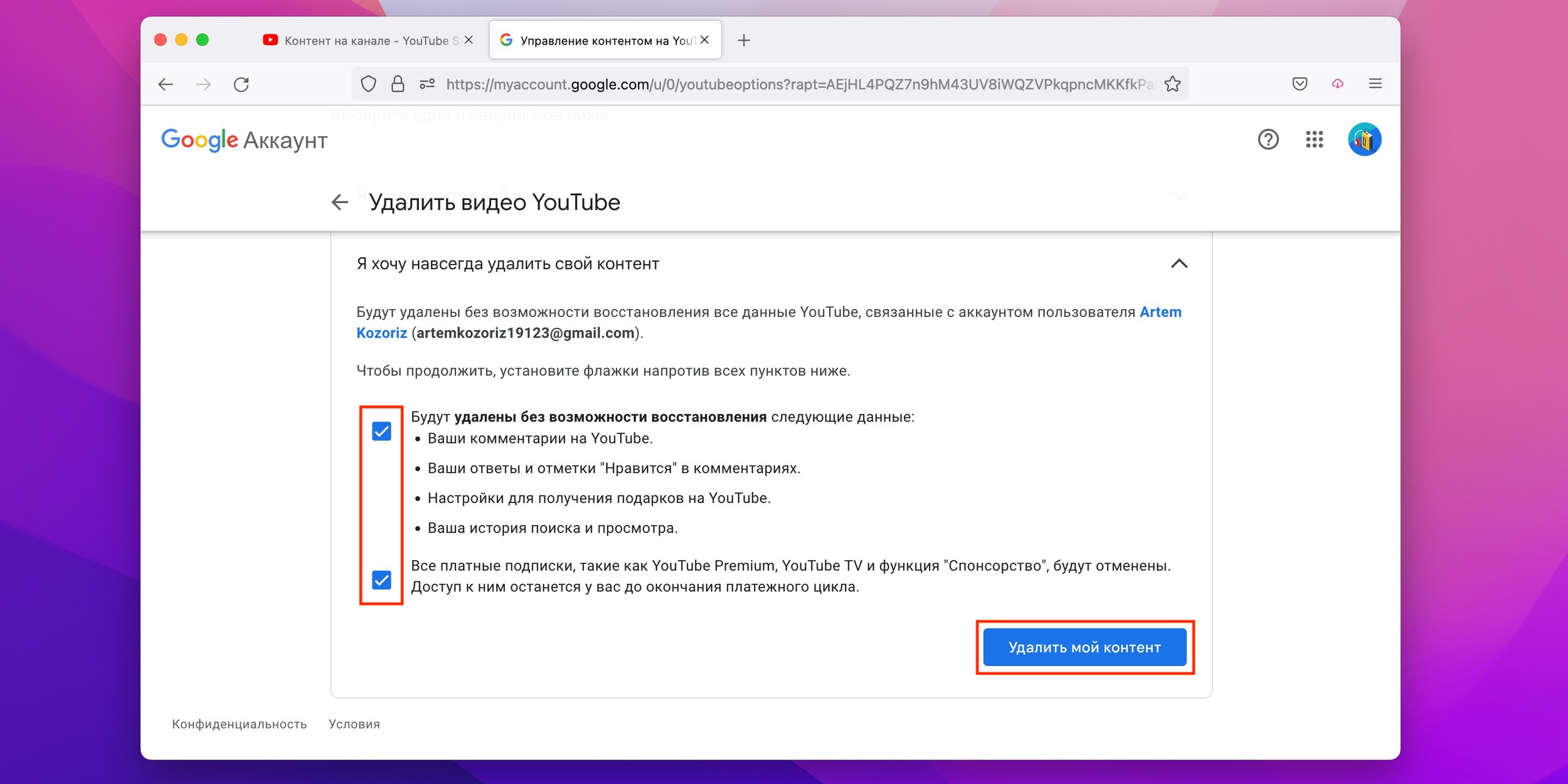Click "Удалить видео YouTube" page title

pyautogui.click(x=494, y=202)
